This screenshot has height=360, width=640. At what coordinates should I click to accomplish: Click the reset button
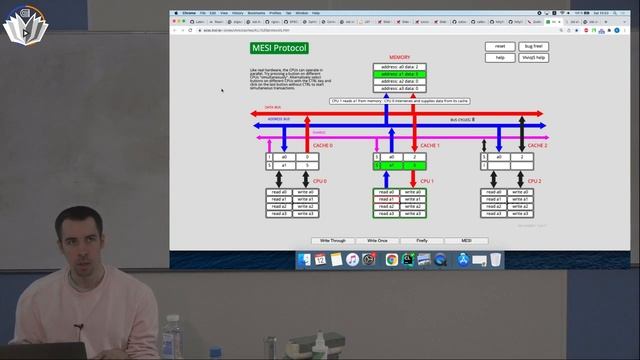click(500, 47)
